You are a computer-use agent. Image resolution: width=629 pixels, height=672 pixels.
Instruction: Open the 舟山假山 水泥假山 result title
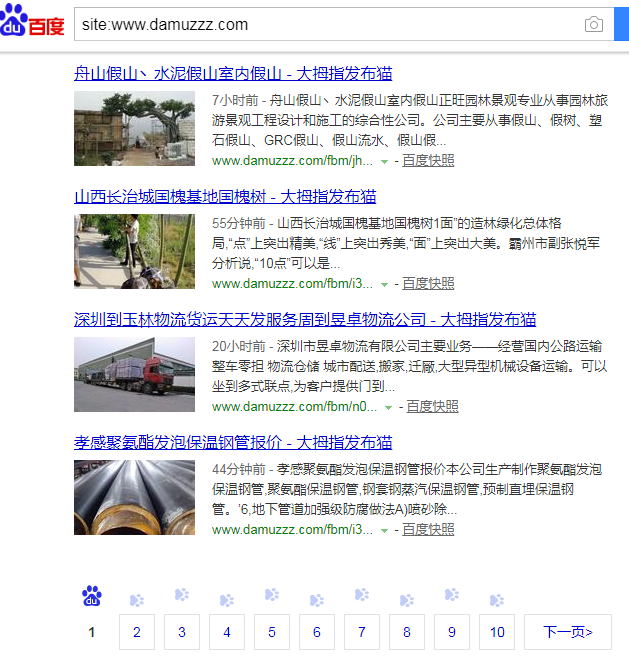[232, 73]
